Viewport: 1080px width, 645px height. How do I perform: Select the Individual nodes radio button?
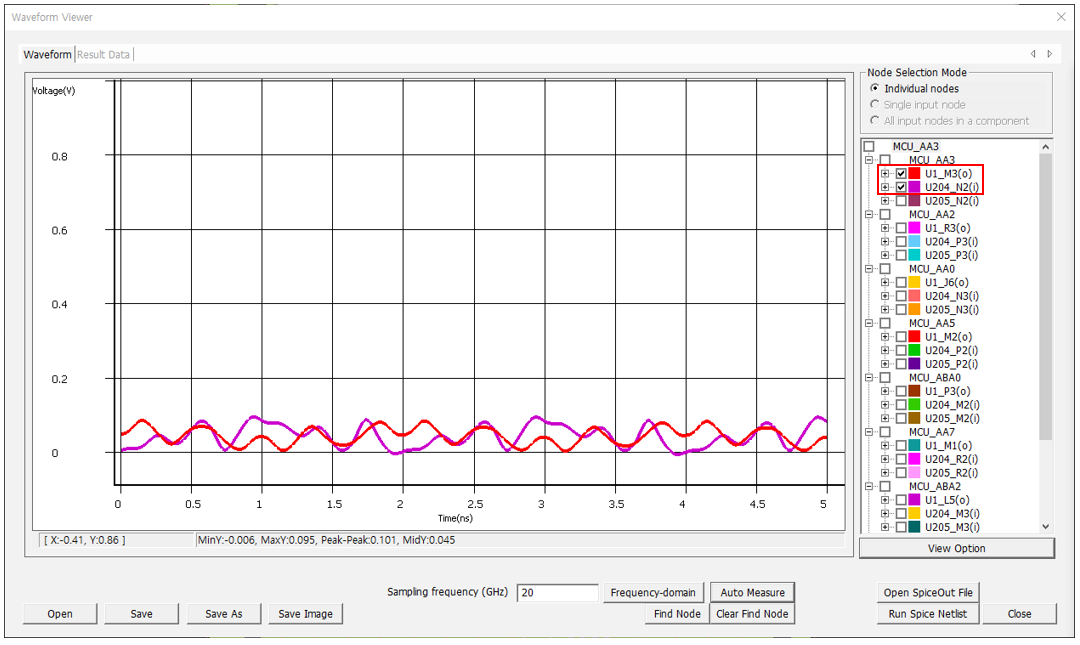click(x=875, y=89)
